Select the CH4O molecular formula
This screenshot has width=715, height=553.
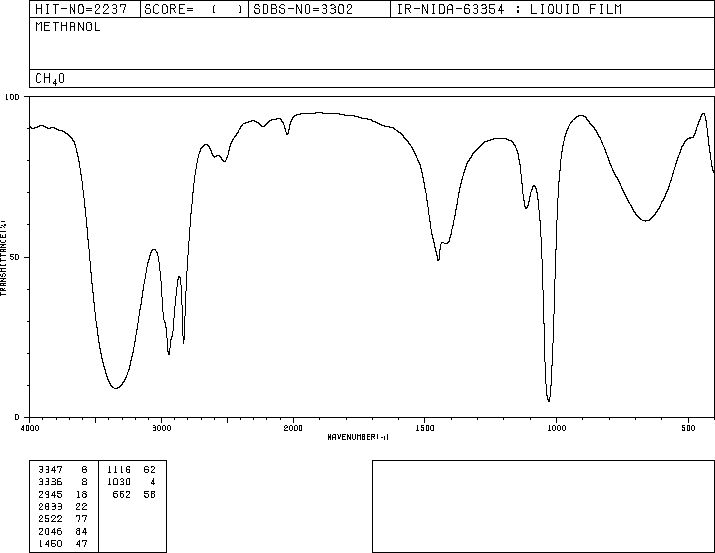point(50,78)
